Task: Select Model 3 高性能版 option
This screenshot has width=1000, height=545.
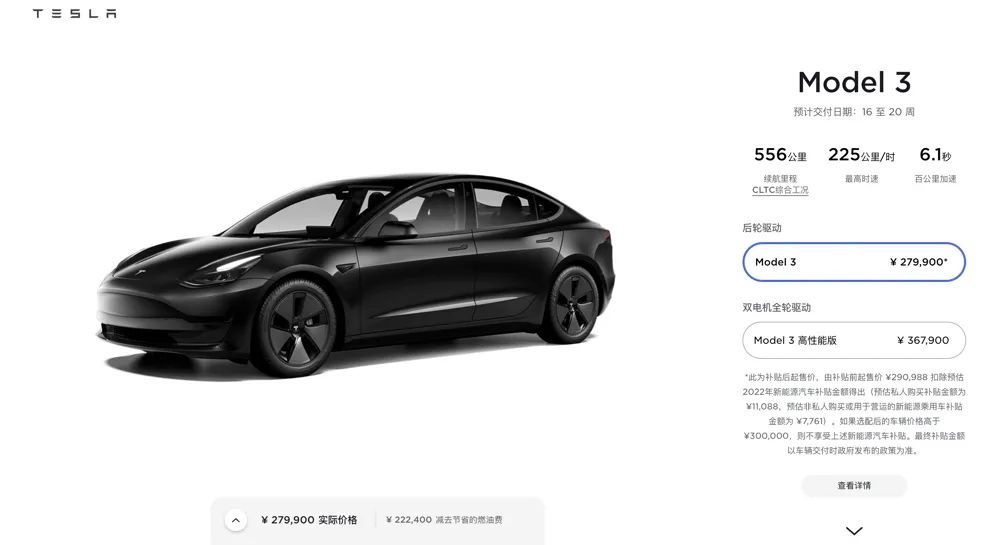Action: [854, 340]
